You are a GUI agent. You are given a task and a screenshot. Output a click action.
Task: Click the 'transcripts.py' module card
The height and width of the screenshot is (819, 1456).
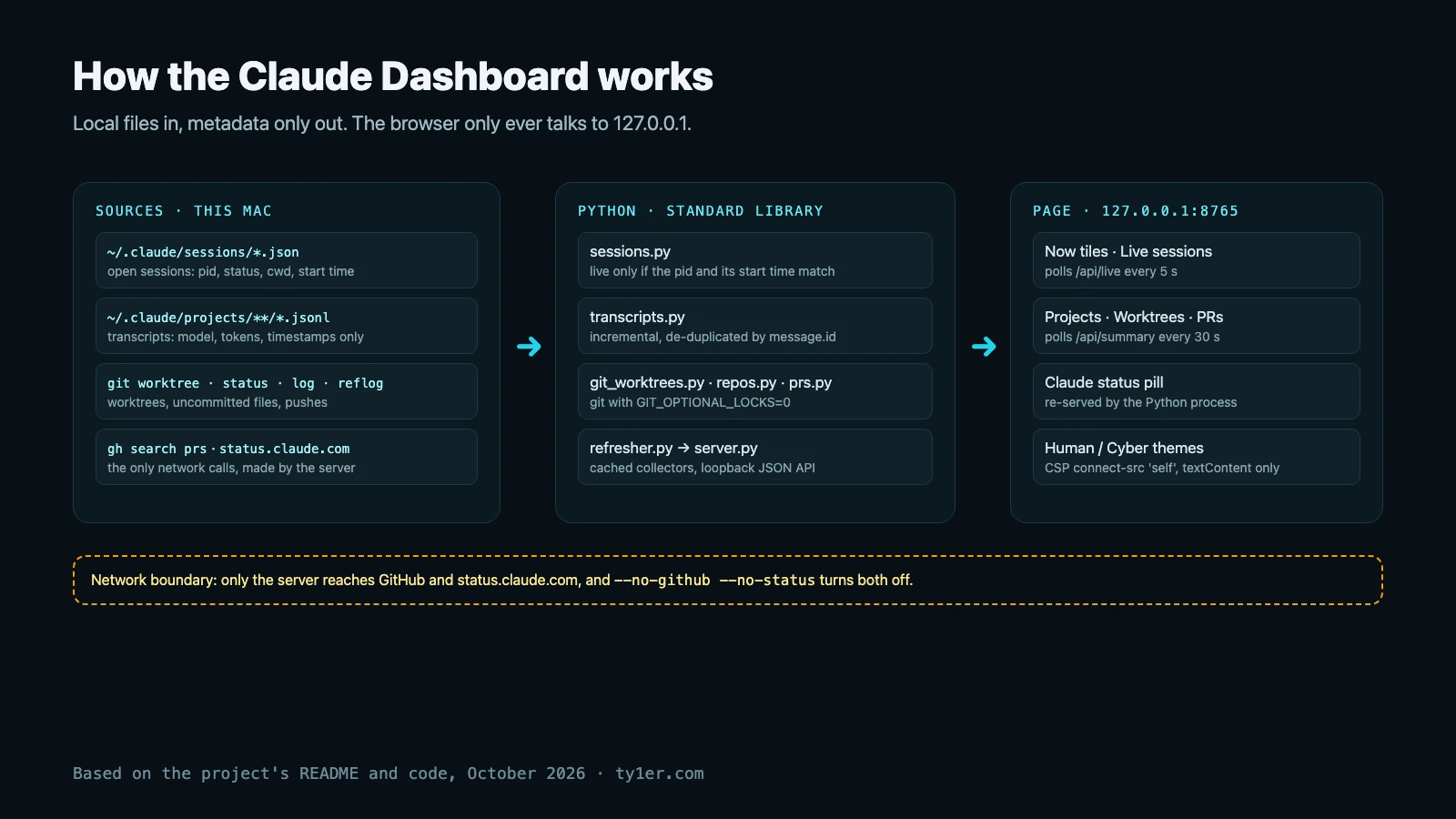pyautogui.click(x=755, y=326)
